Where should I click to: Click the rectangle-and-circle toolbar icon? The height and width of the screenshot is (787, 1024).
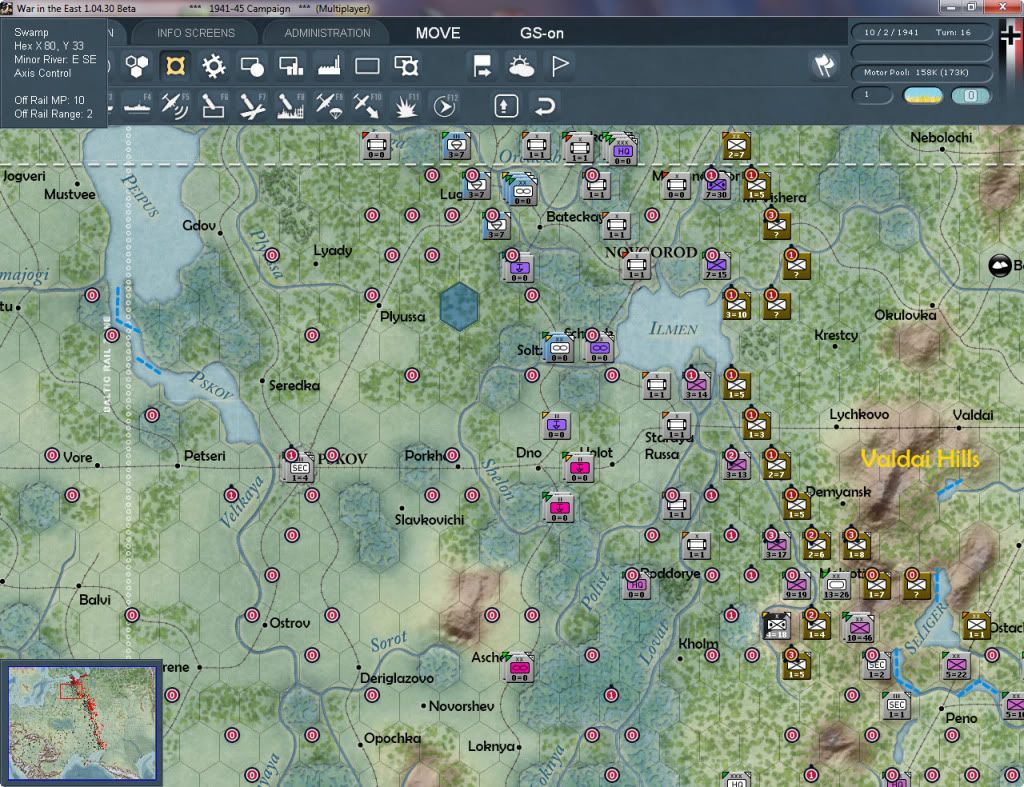click(x=252, y=66)
